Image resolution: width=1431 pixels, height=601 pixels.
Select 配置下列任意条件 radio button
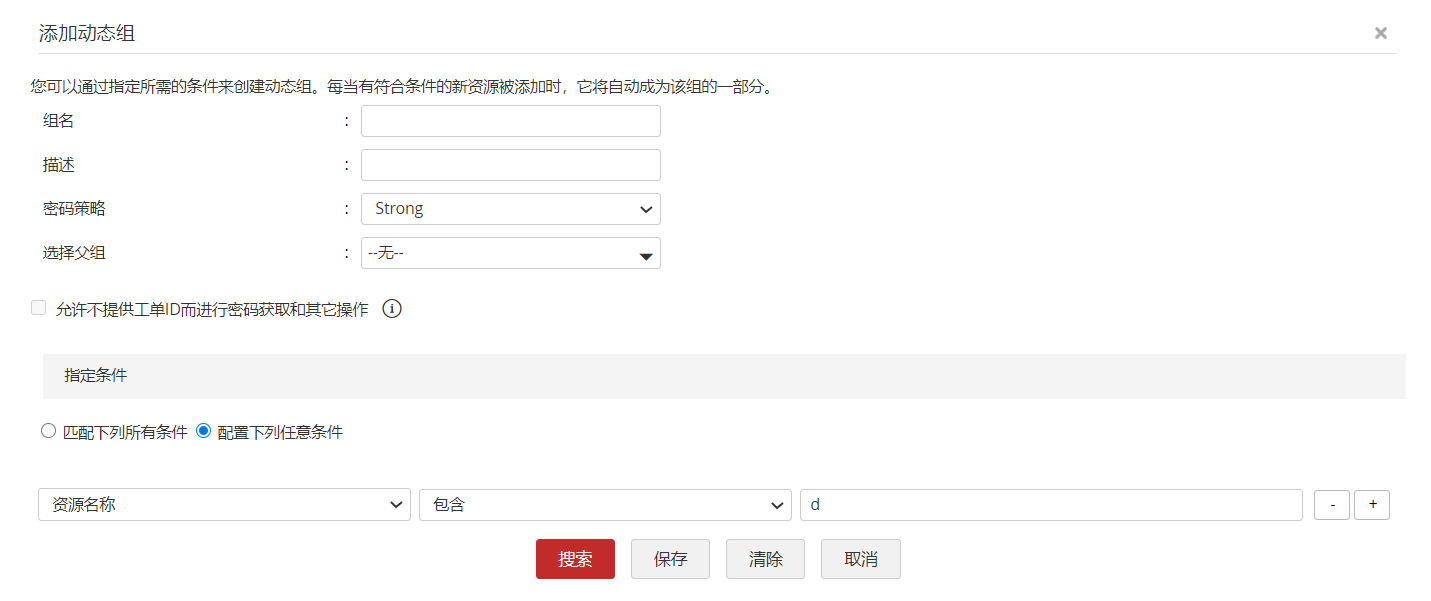pyautogui.click(x=204, y=431)
